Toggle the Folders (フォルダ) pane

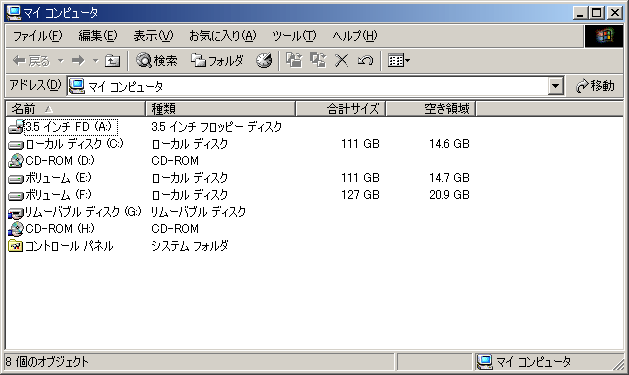click(x=217, y=61)
